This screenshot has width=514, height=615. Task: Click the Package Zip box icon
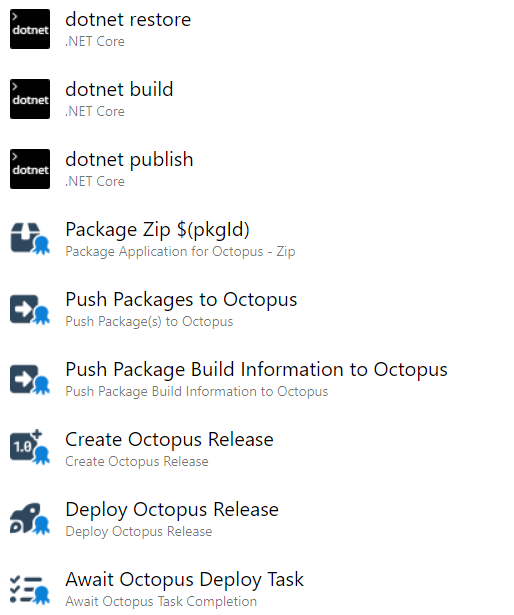click(30, 239)
